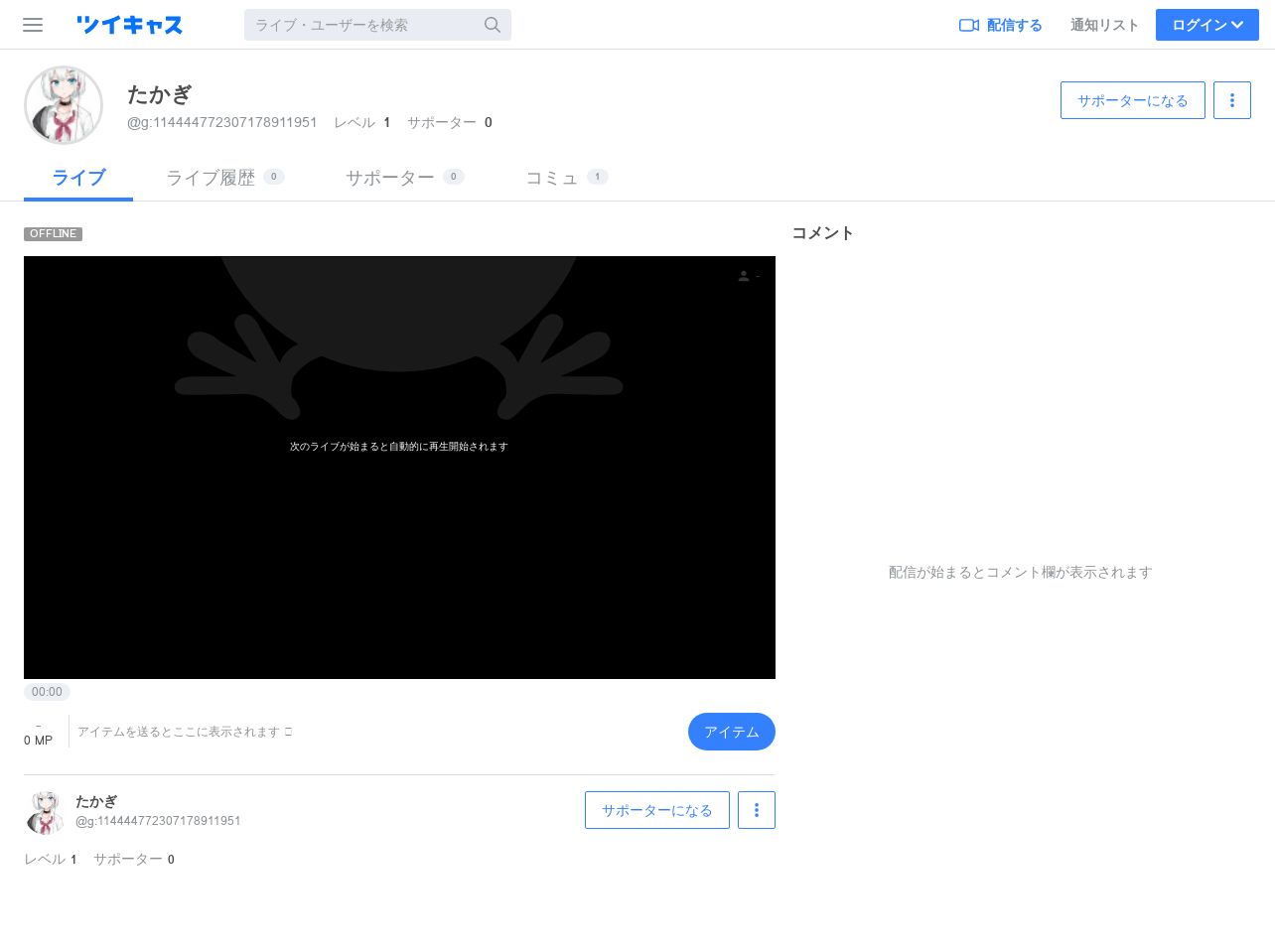Viewport: 1275px width, 952px height.
Task: Click the TwitCasting logo
Action: 129,25
